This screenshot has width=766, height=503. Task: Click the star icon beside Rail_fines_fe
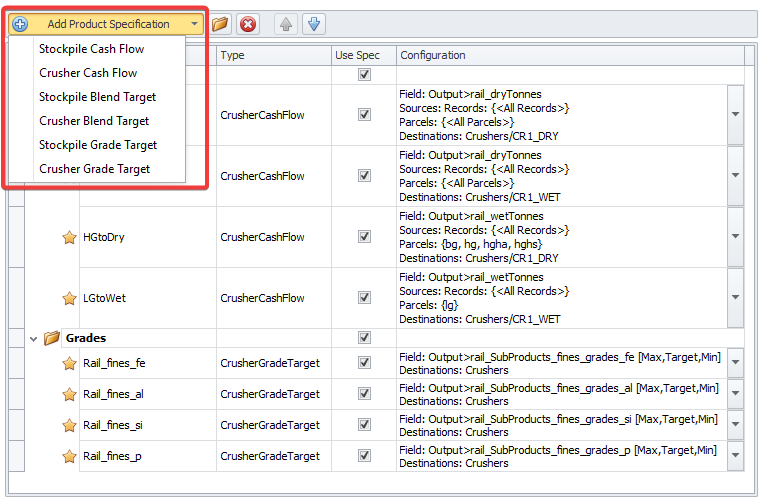point(70,363)
